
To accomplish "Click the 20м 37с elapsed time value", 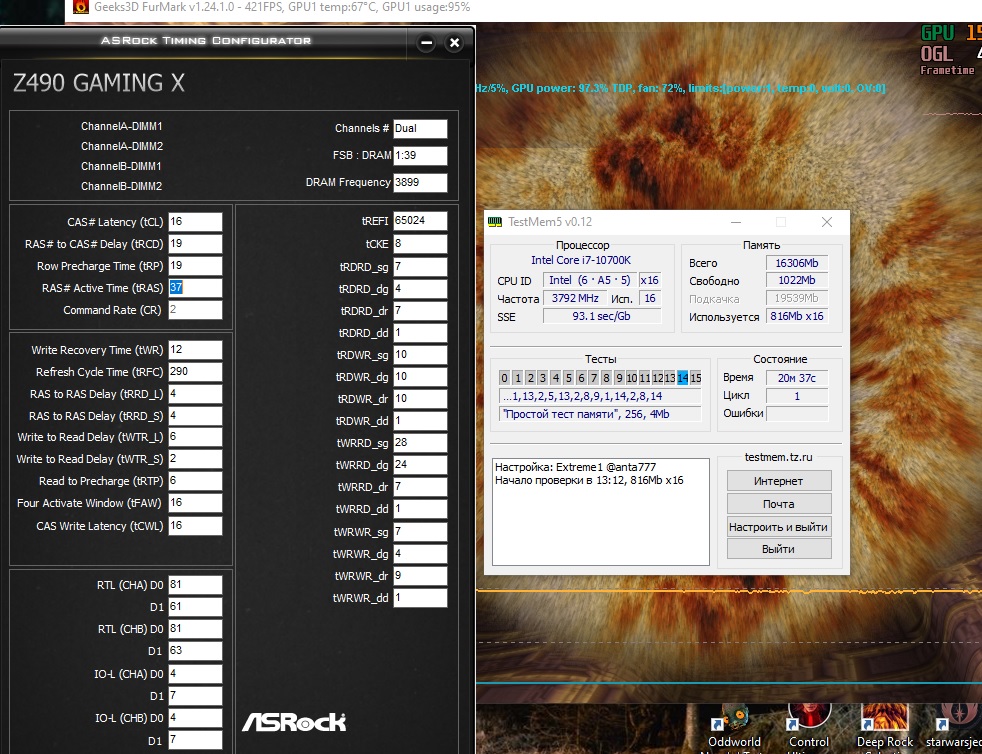I will (x=797, y=378).
